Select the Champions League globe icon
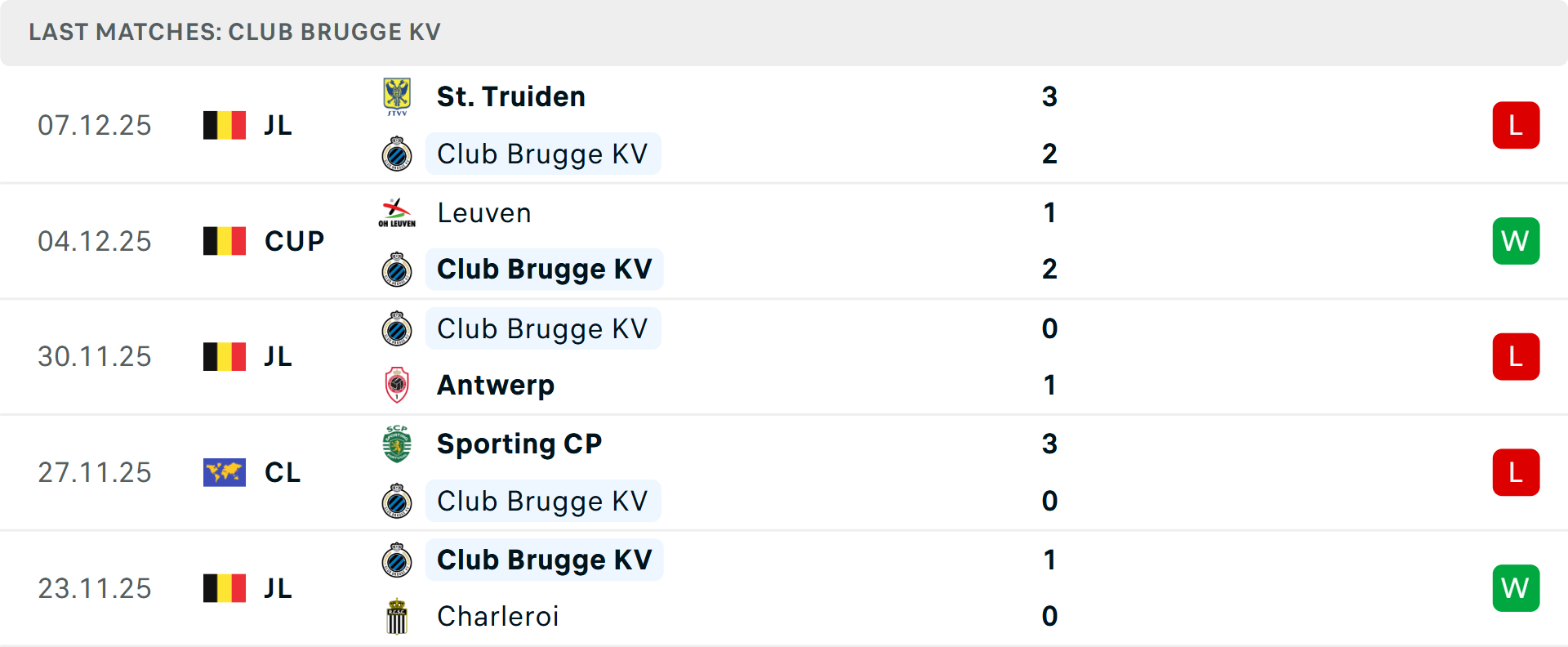Screen dimensions: 1568x647 (224, 472)
